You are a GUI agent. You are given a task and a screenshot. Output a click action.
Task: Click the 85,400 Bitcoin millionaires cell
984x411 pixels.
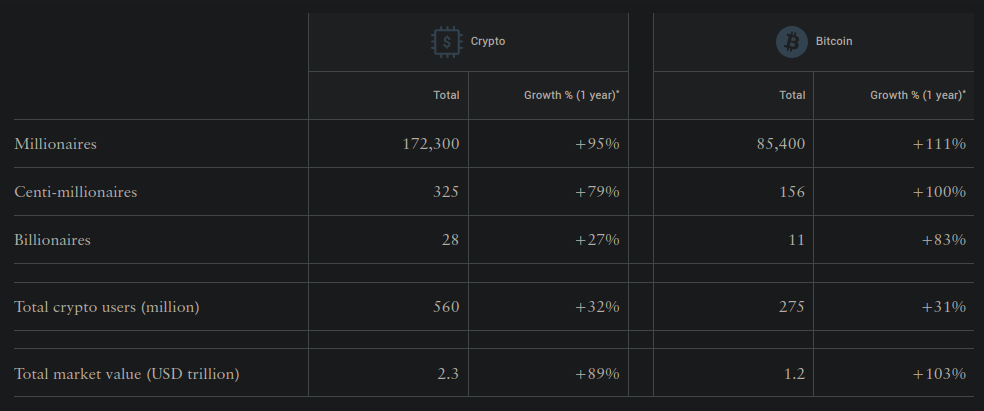781,144
